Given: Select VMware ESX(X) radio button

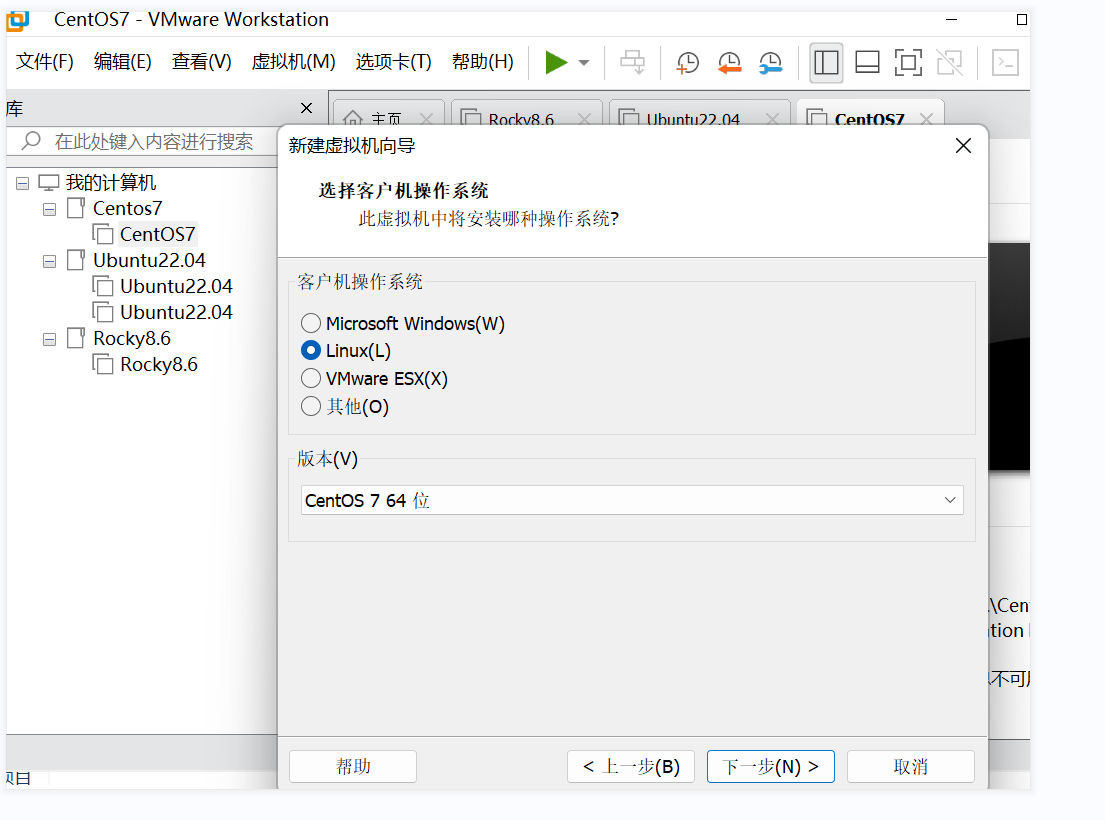Looking at the screenshot, I should tap(311, 378).
